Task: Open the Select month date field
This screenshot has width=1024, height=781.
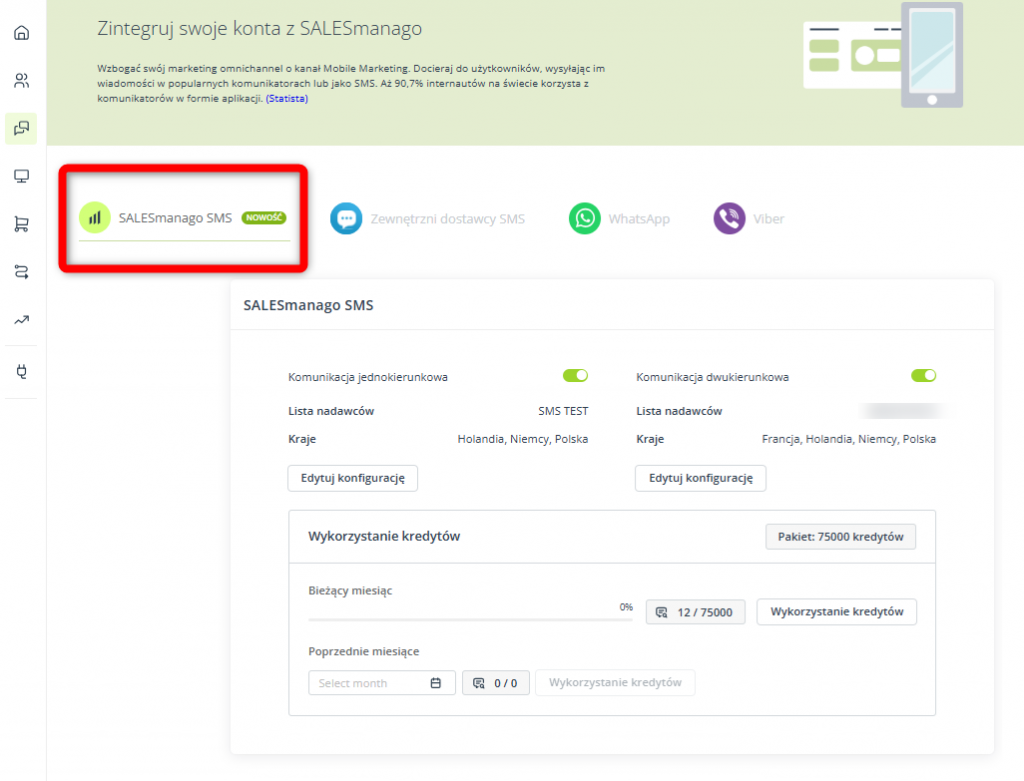Action: point(381,683)
